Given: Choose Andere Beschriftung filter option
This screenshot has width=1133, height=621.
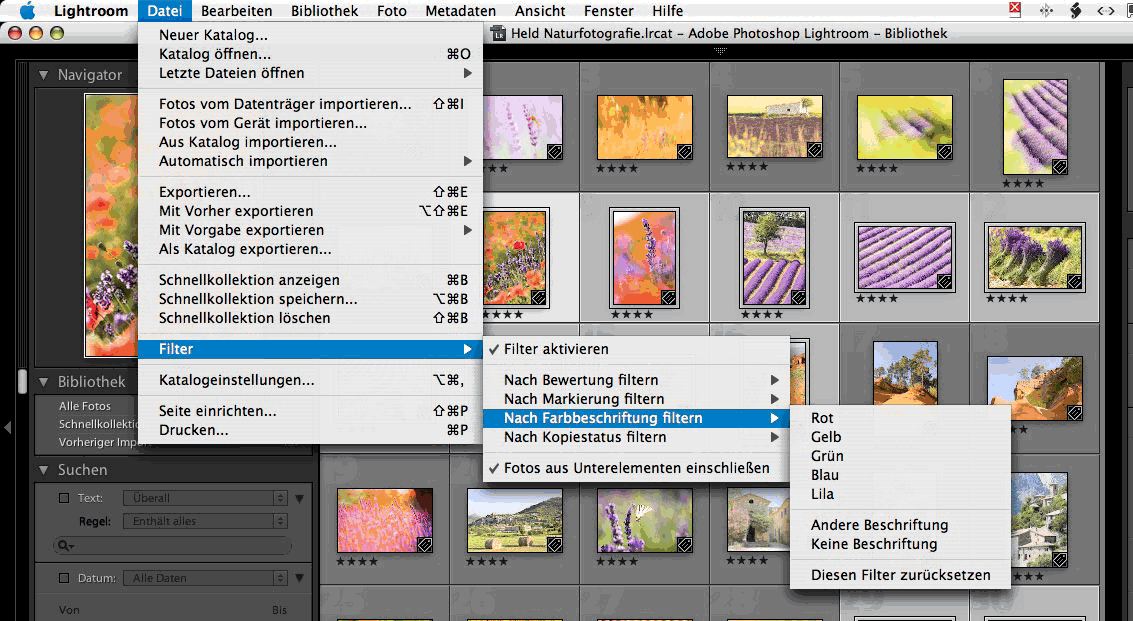Looking at the screenshot, I should pos(900,525).
